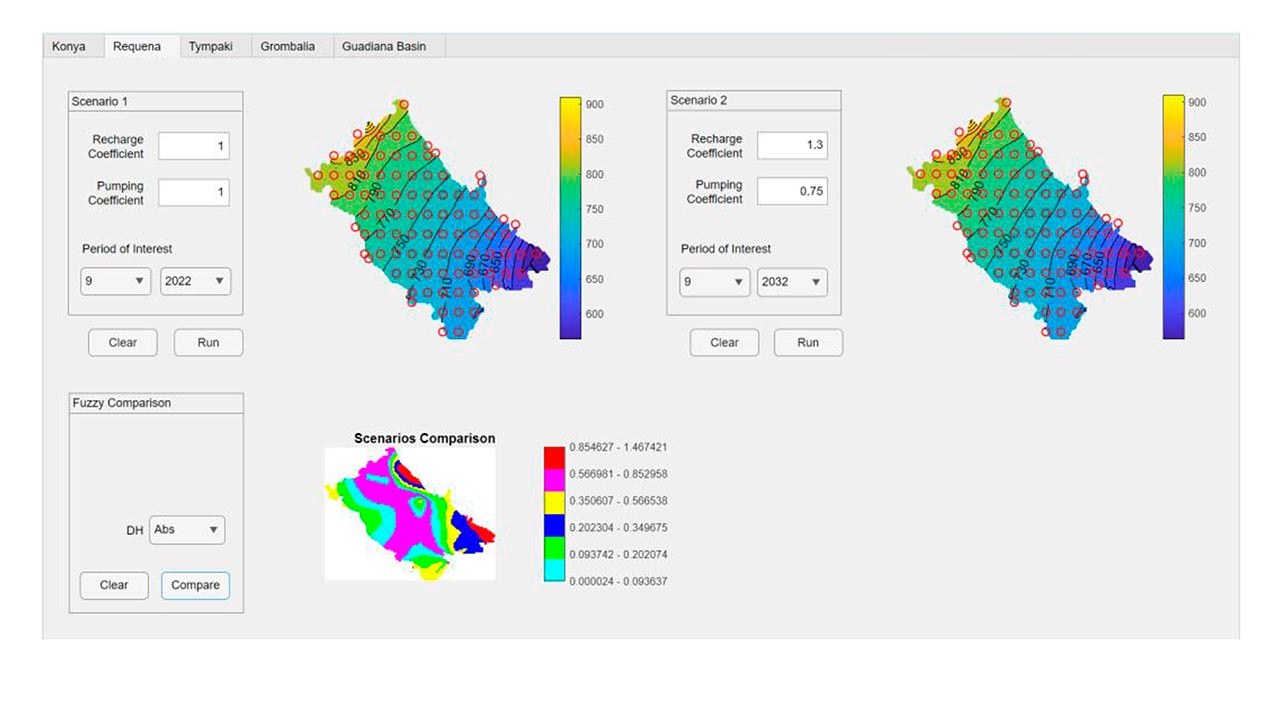Click Scenario 1 Period of Interest label
Screen dimensions: 1280x720
point(127,249)
